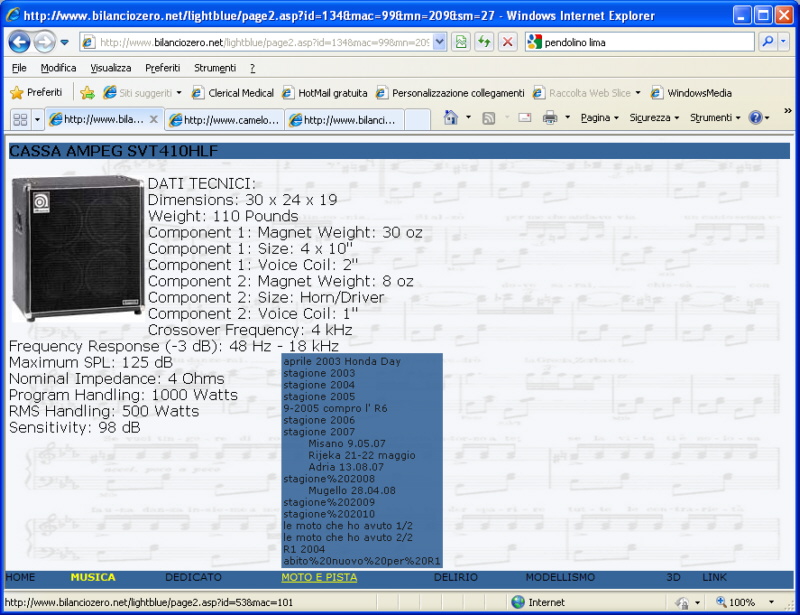Open a new blank tab
Viewport: 800px width, 615px height.
click(417, 120)
